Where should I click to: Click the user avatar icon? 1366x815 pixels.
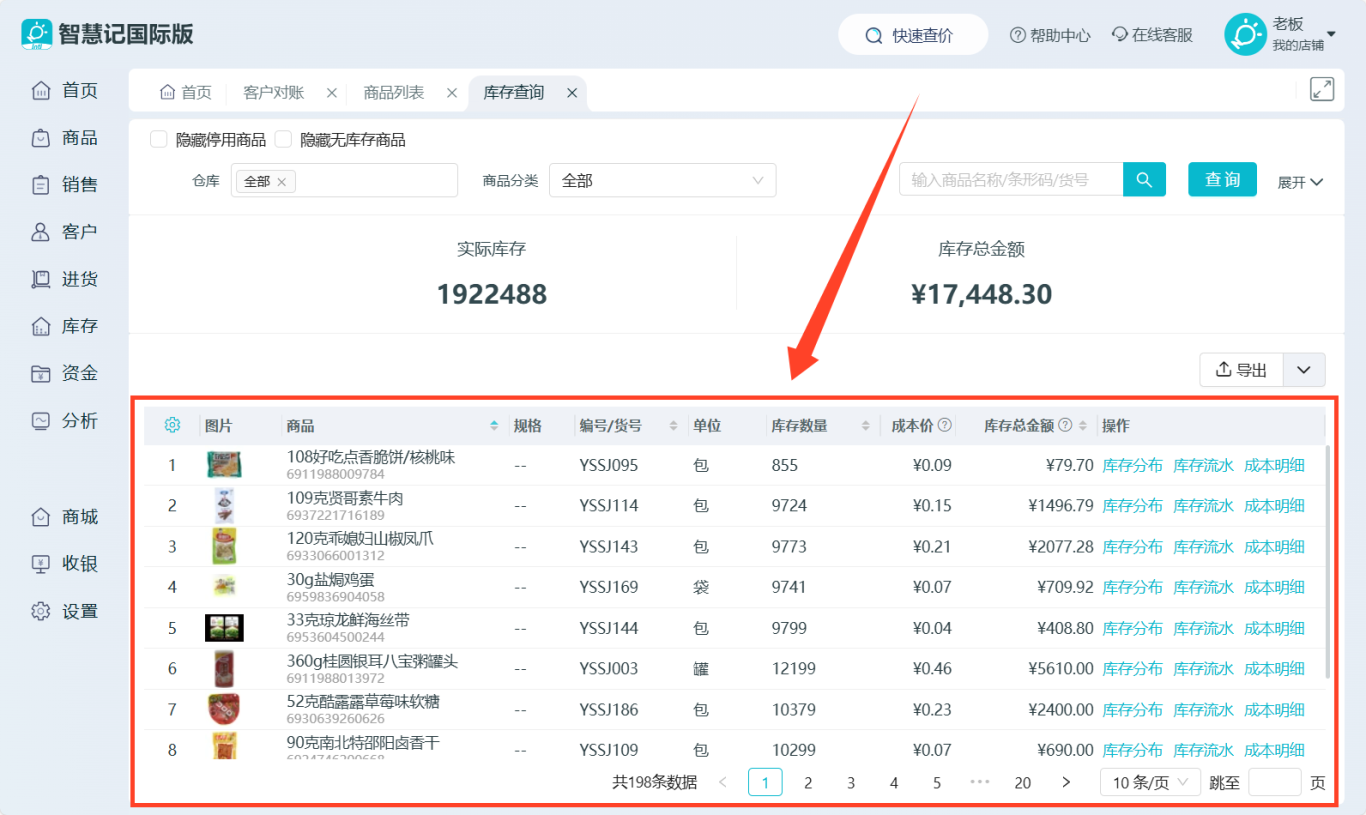click(1245, 35)
